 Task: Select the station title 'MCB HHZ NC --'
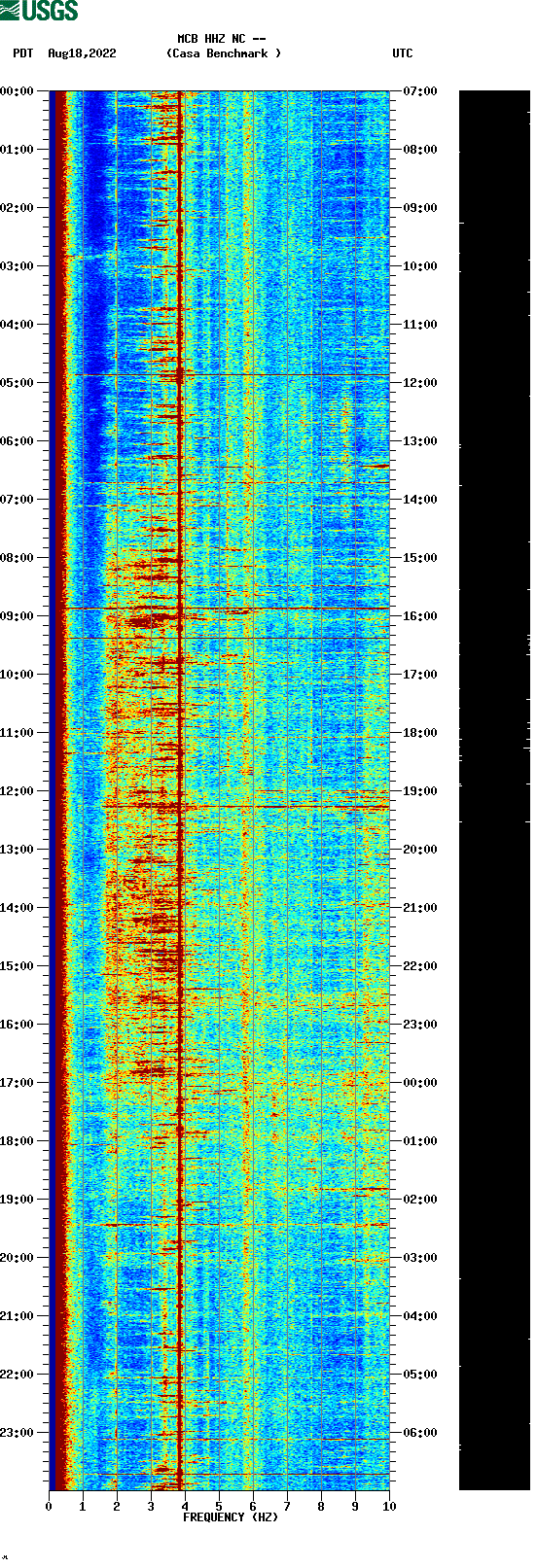[222, 40]
